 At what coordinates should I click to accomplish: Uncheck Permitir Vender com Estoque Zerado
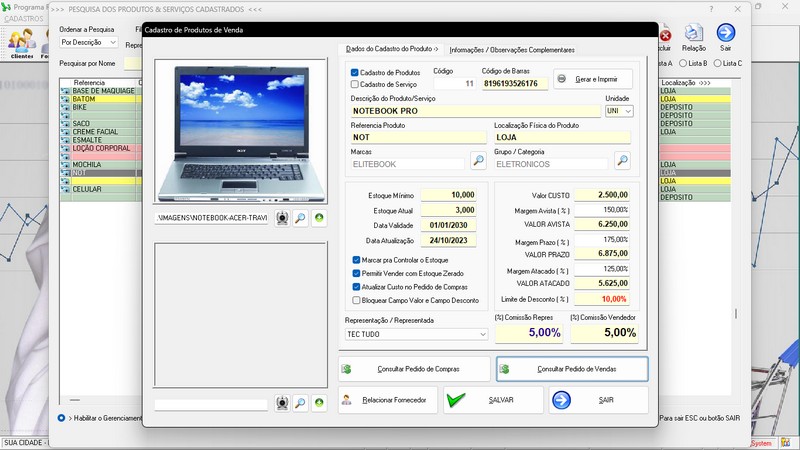[x=357, y=272]
